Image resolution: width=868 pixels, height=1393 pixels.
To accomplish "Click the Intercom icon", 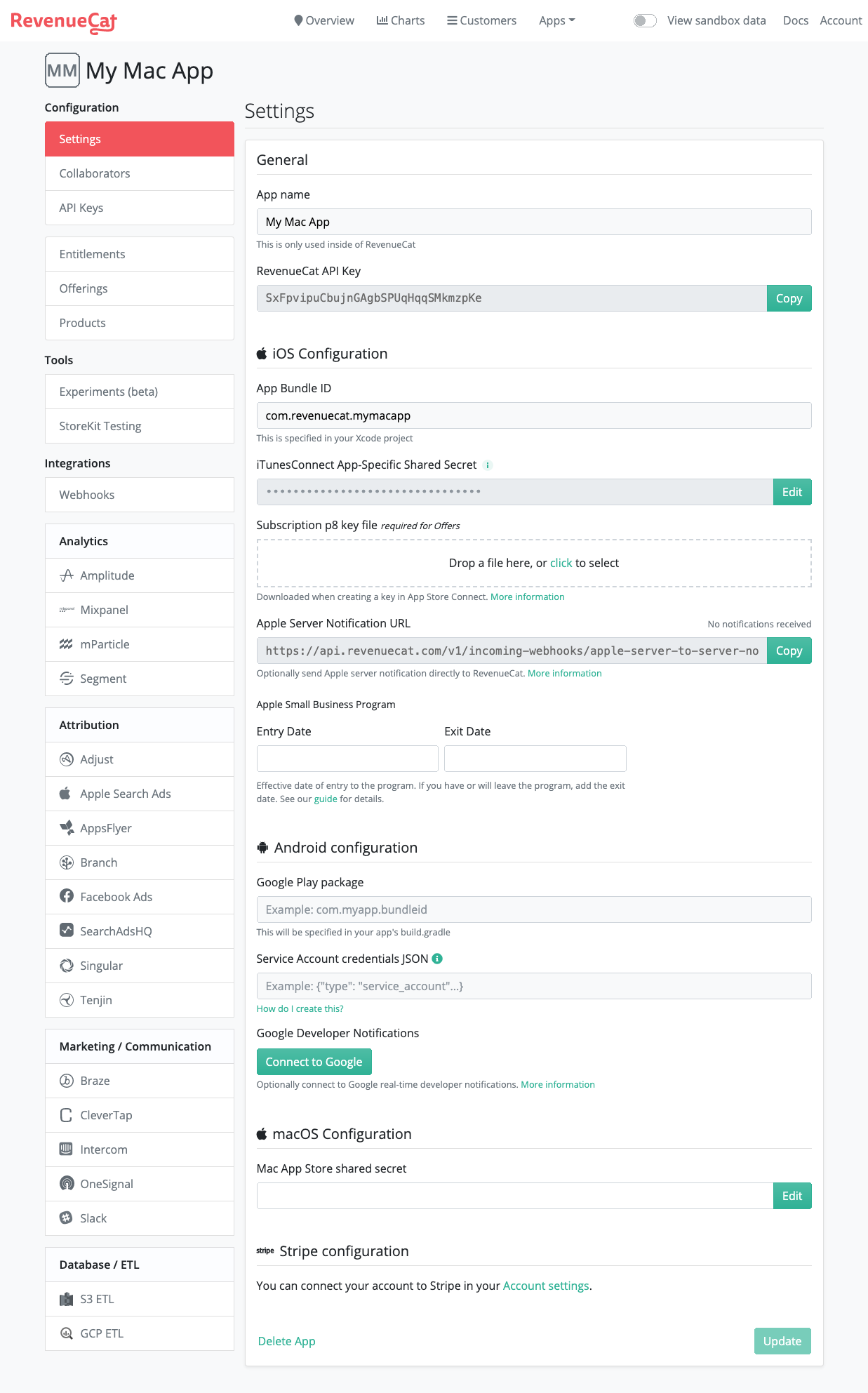I will (67, 1149).
